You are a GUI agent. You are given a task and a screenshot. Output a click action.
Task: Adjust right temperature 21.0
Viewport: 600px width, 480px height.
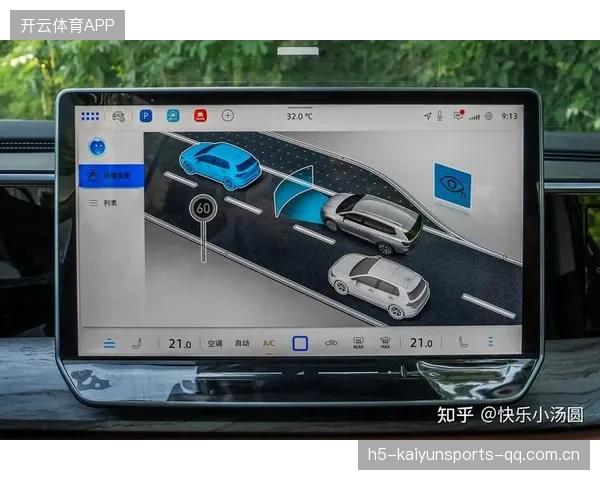pos(421,343)
